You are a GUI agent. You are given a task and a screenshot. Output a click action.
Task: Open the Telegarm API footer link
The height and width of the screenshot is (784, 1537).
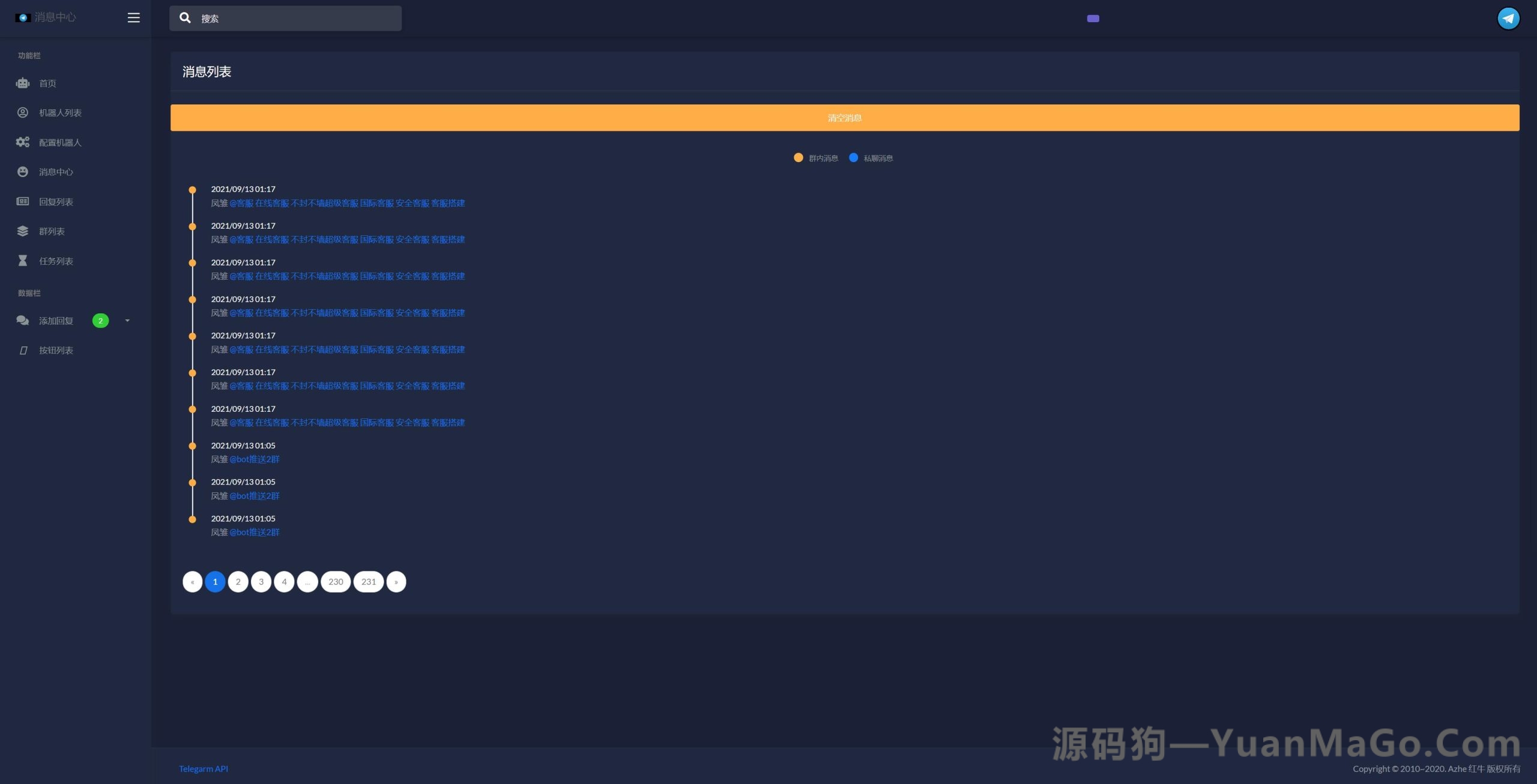[x=203, y=768]
